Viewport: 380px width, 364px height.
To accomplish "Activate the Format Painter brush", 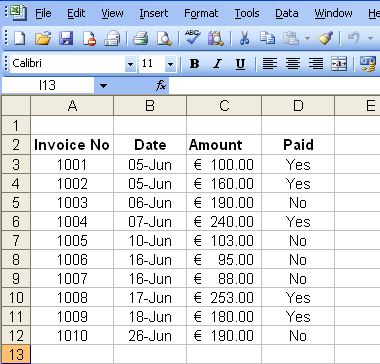I will tap(325, 39).
